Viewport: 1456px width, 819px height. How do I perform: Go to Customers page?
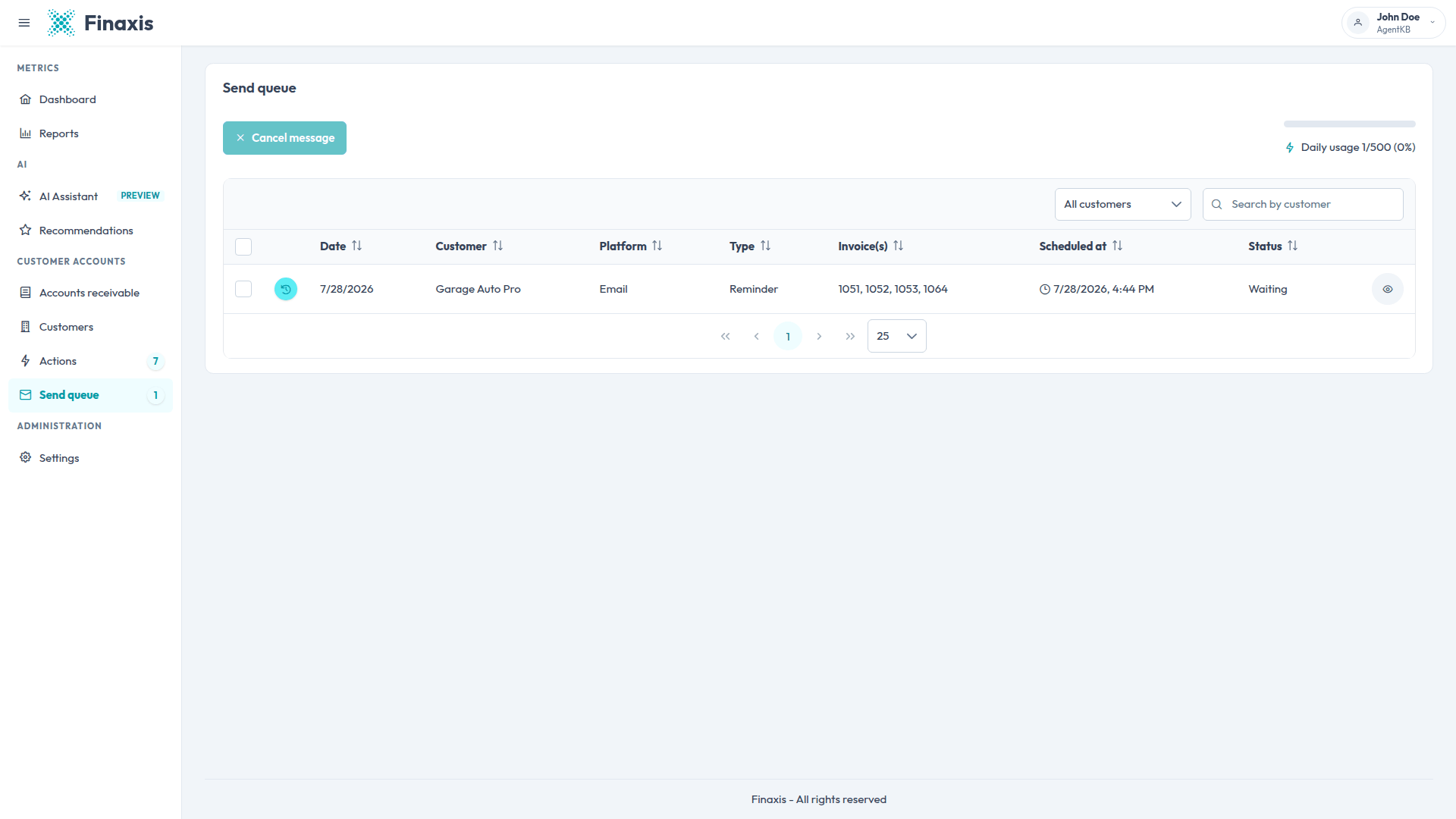tap(90, 327)
